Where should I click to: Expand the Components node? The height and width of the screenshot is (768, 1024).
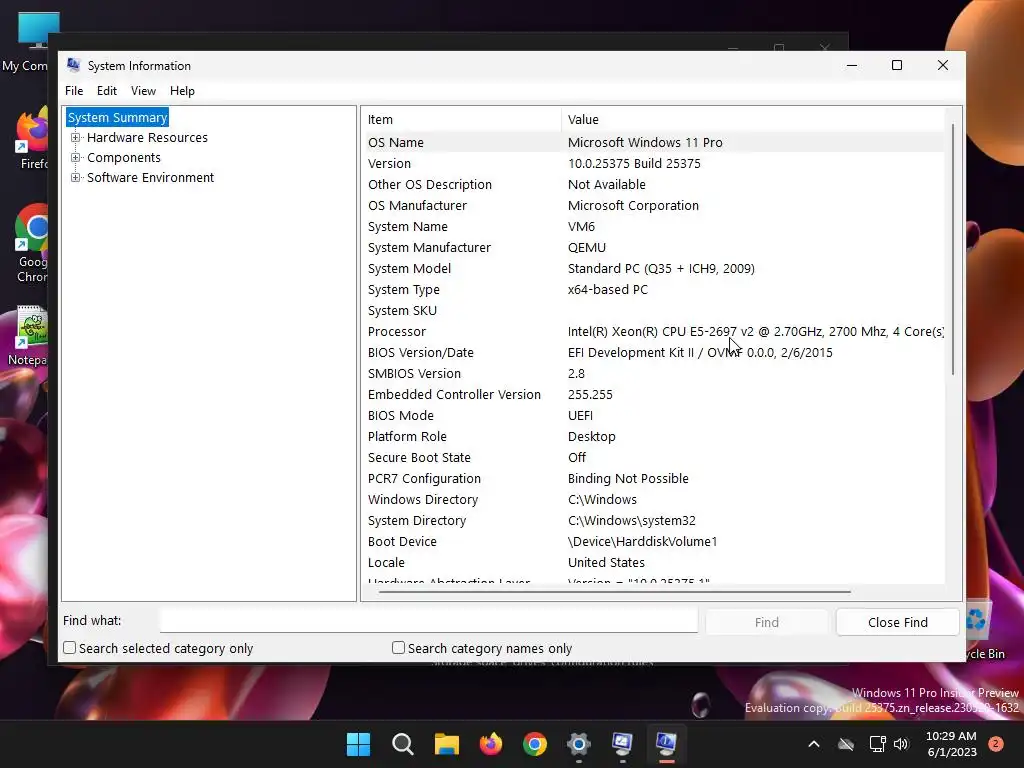point(76,157)
